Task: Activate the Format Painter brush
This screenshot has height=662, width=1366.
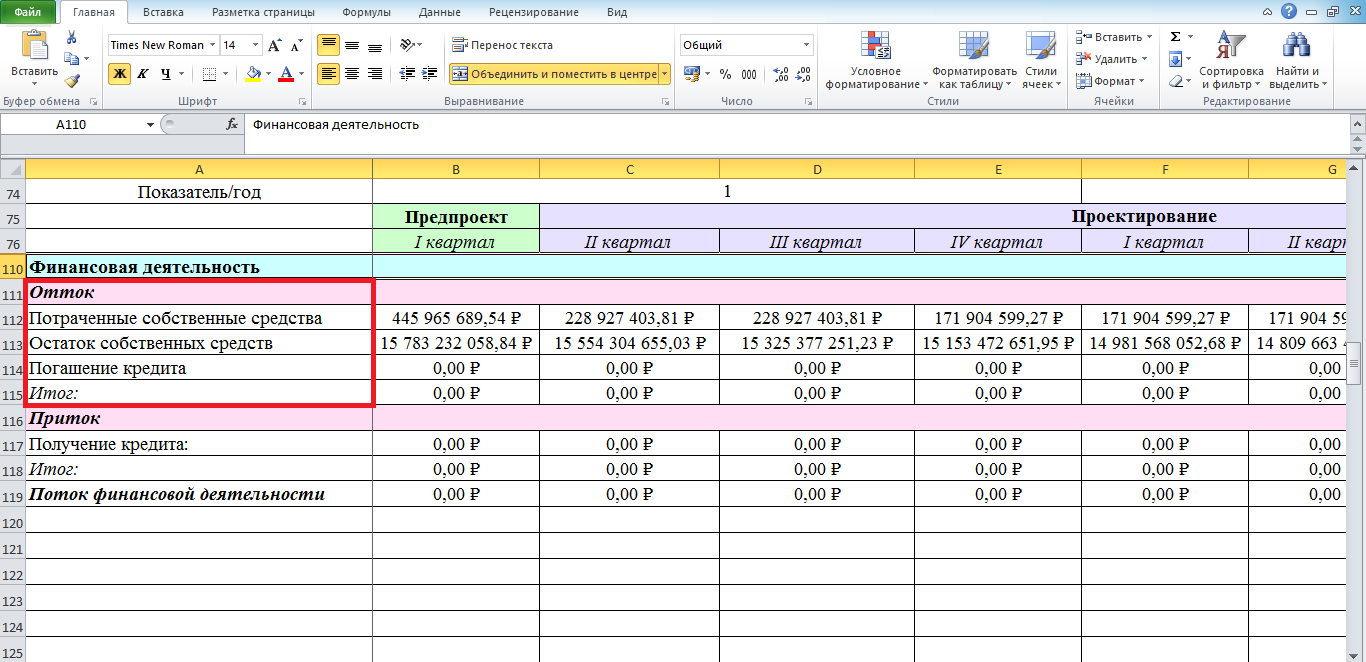Action: (71, 81)
